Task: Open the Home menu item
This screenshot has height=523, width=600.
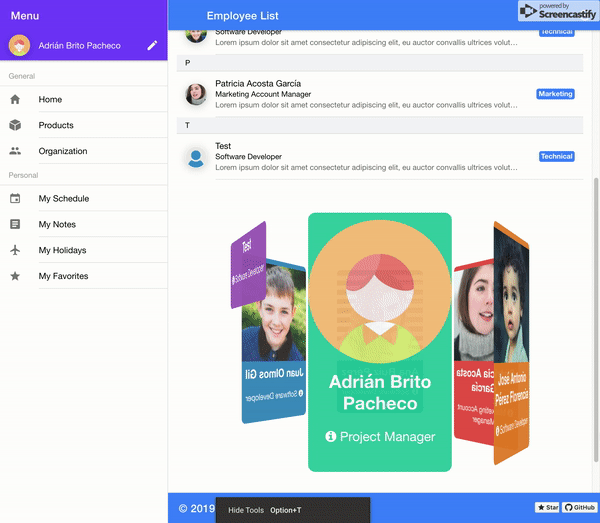Action: pyautogui.click(x=84, y=99)
